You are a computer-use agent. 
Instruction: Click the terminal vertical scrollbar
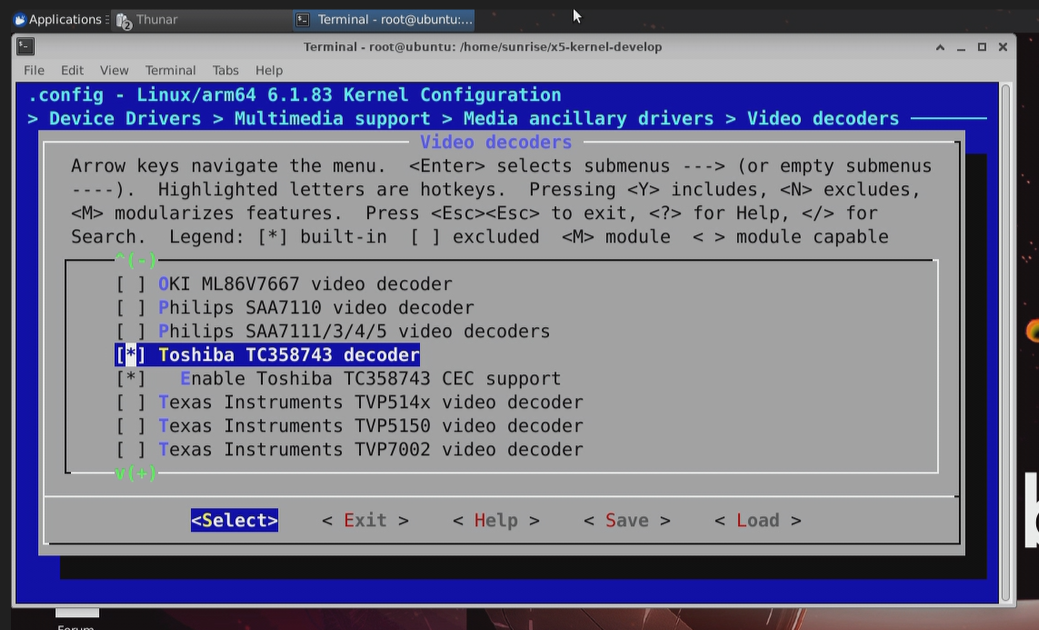click(1006, 342)
